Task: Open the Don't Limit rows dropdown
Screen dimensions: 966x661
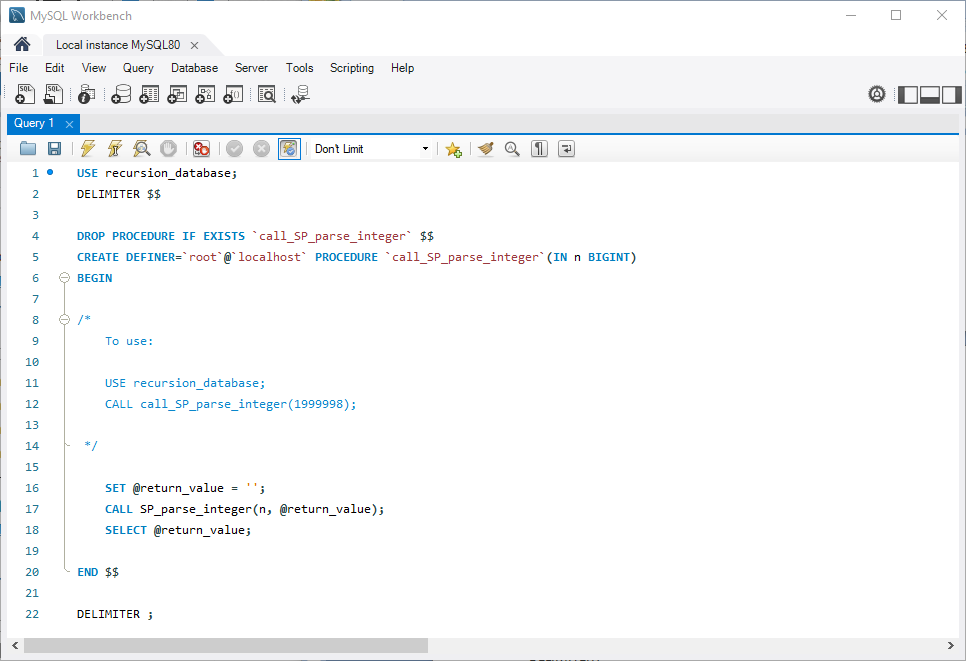Action: (370, 149)
